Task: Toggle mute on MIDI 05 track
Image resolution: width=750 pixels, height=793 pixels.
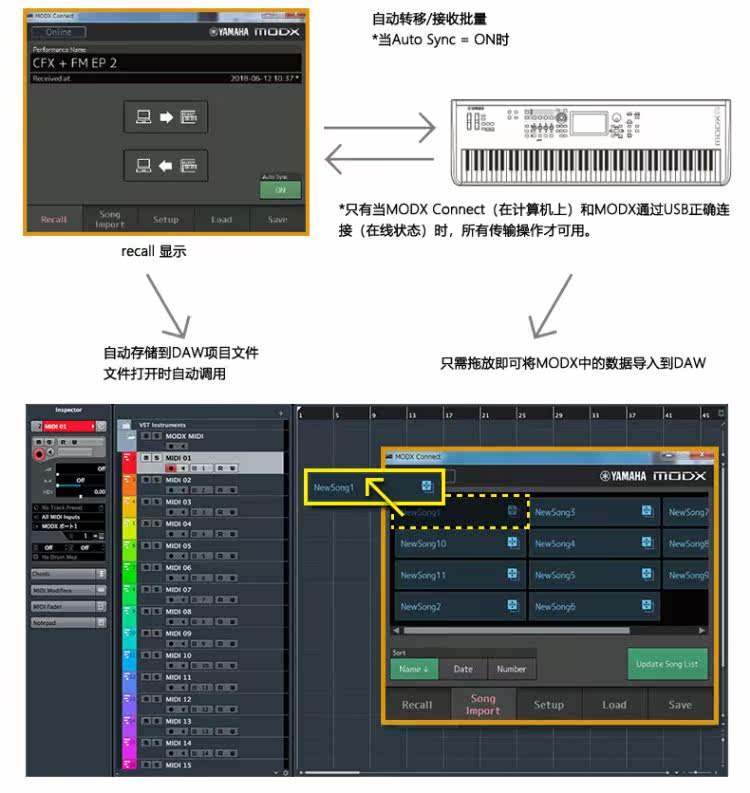Action: tap(146, 546)
